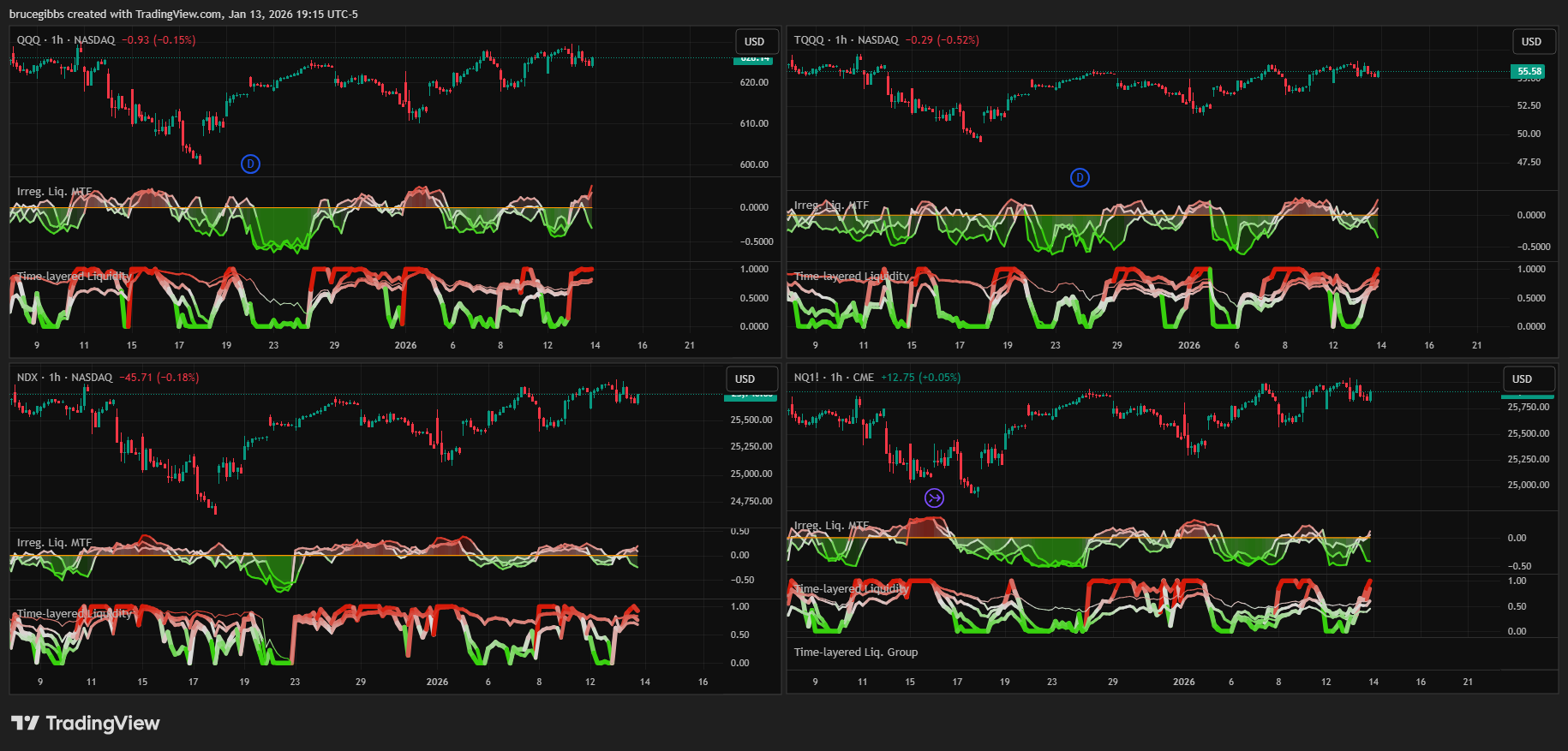Select the NDX symbol title

[x=27, y=378]
